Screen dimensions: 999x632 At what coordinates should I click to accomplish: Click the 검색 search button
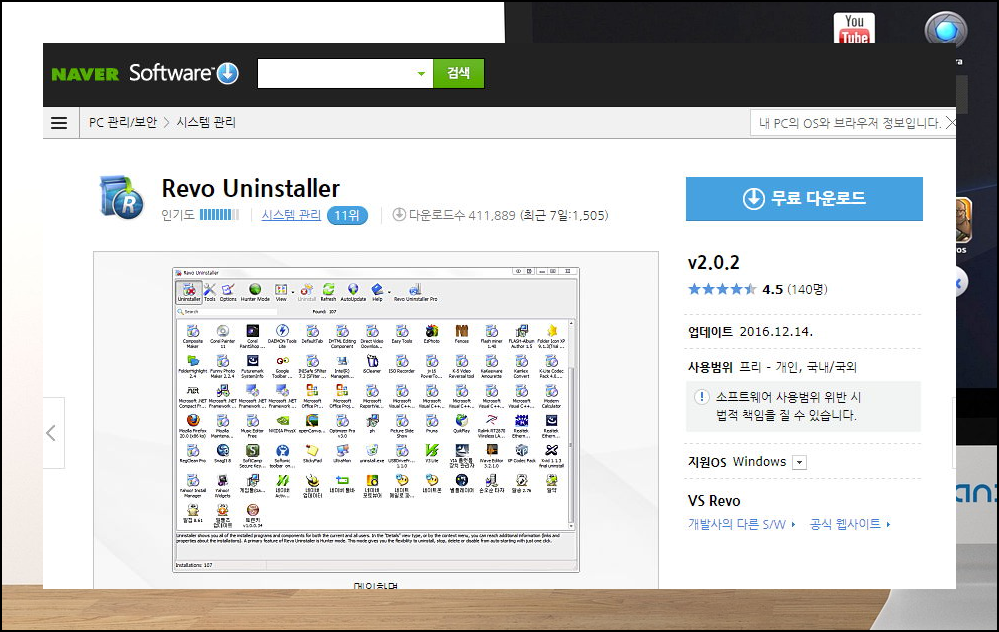pyautogui.click(x=458, y=73)
